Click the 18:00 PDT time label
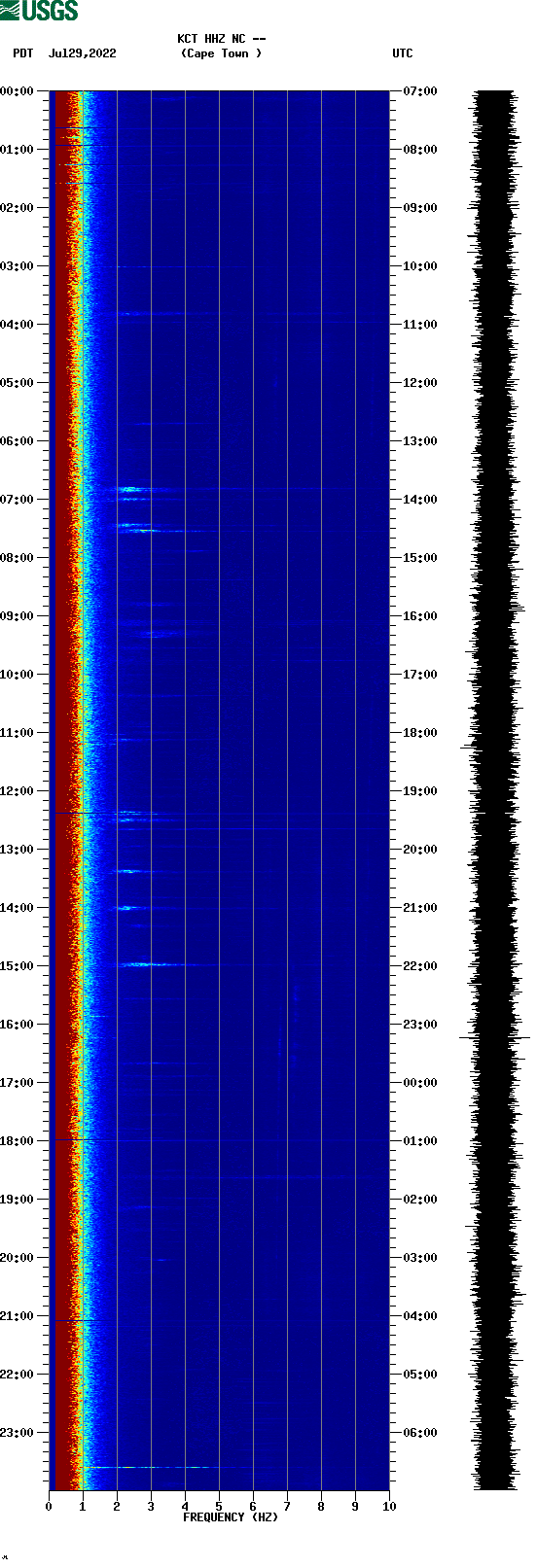This screenshot has width=537, height=1568. (18, 1141)
